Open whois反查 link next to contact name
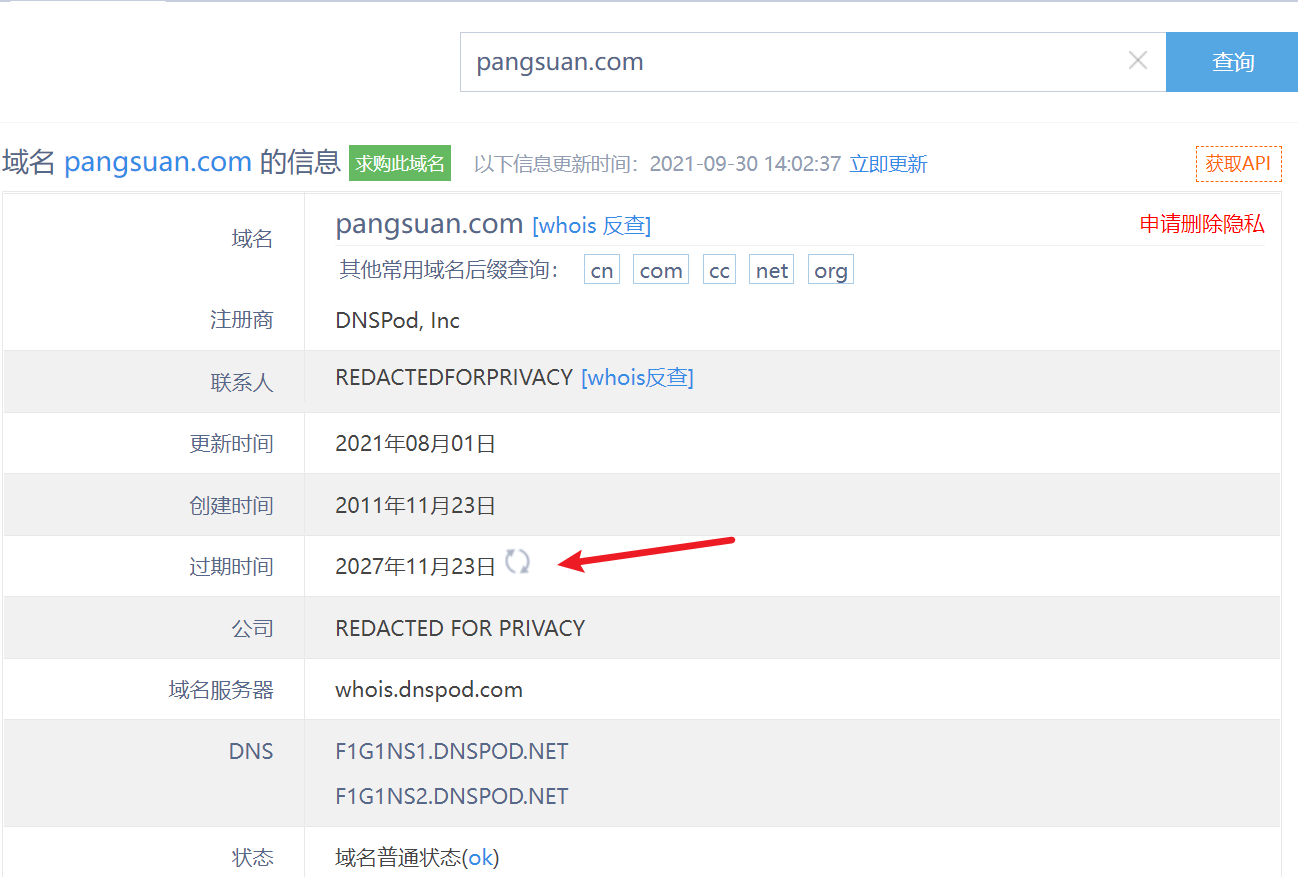The image size is (1298, 877). coord(637,377)
